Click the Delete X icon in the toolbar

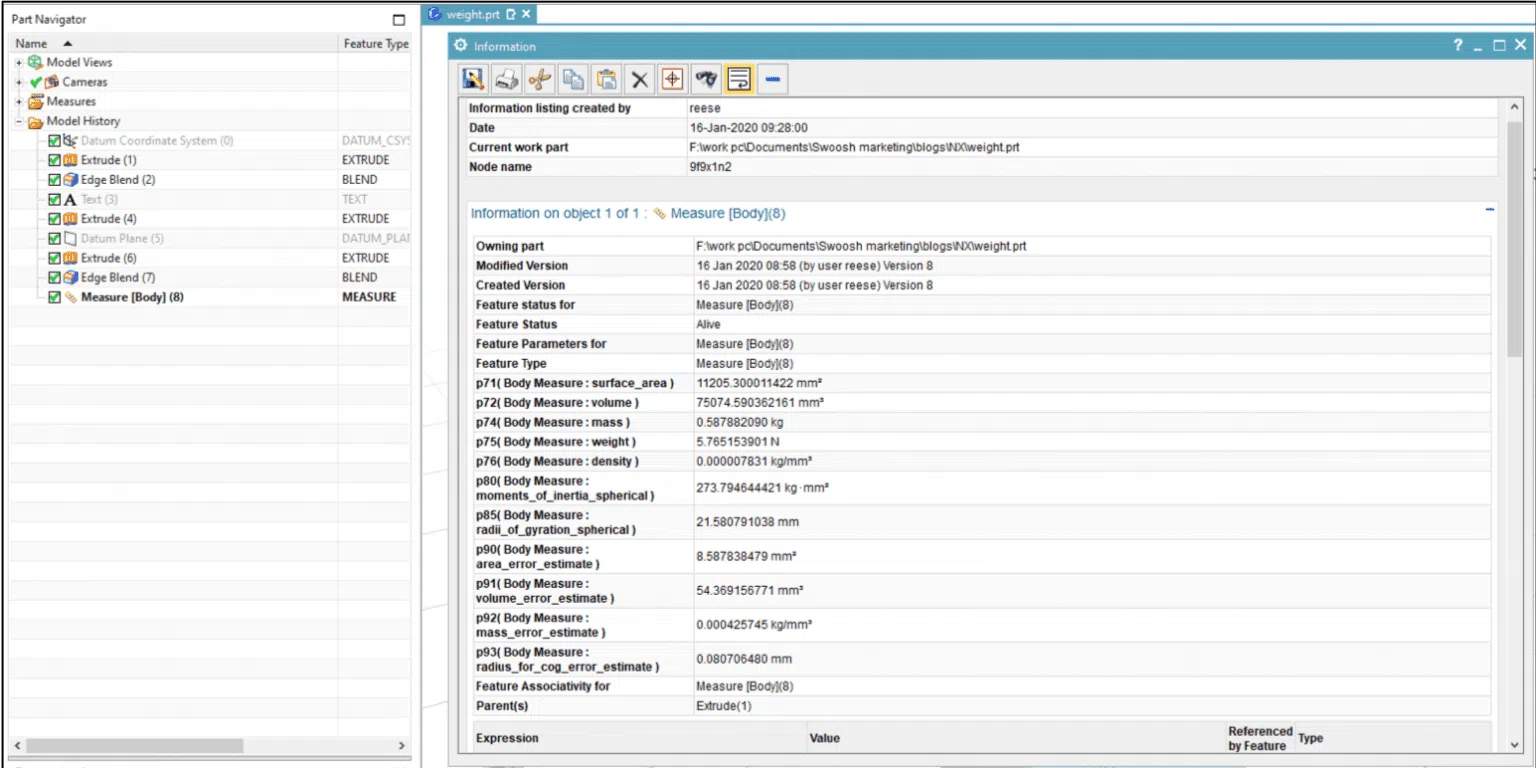639,79
